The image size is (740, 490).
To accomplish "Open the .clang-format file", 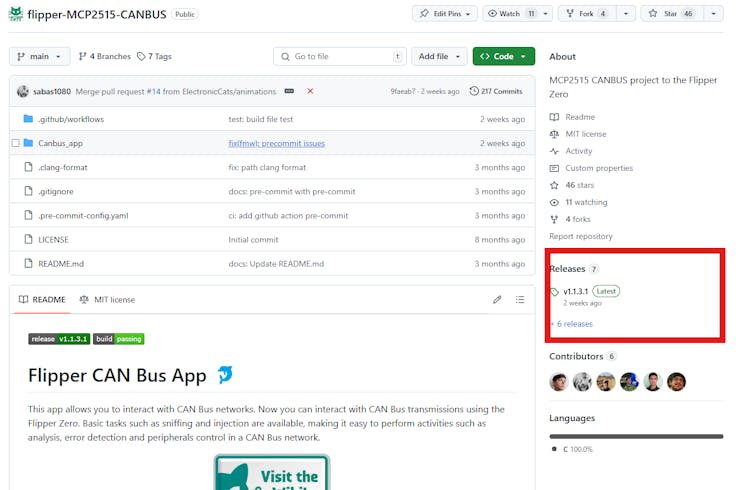I will point(63,167).
